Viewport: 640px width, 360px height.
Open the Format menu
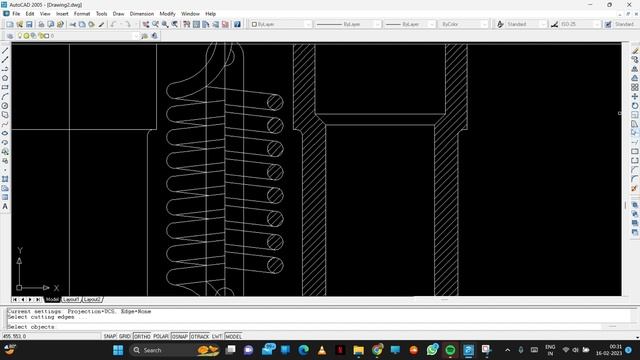[82, 14]
